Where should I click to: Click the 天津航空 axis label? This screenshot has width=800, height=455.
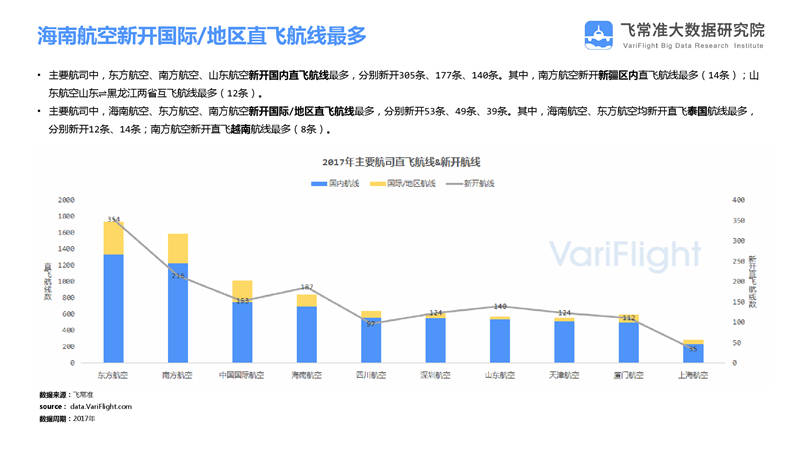coord(564,375)
